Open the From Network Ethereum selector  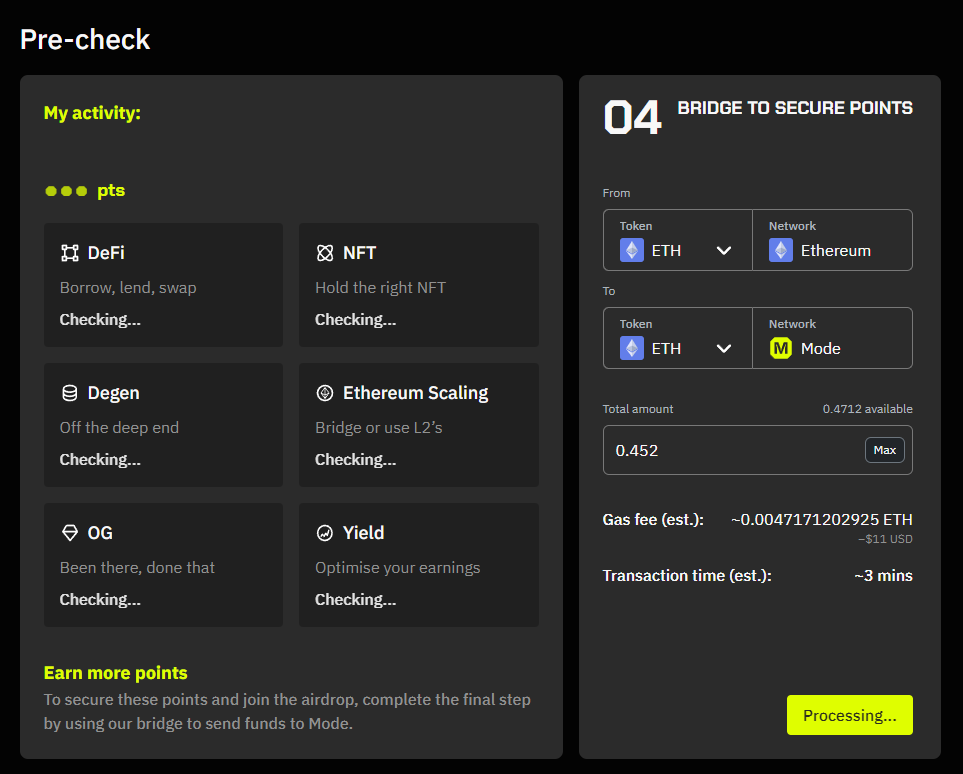832,240
